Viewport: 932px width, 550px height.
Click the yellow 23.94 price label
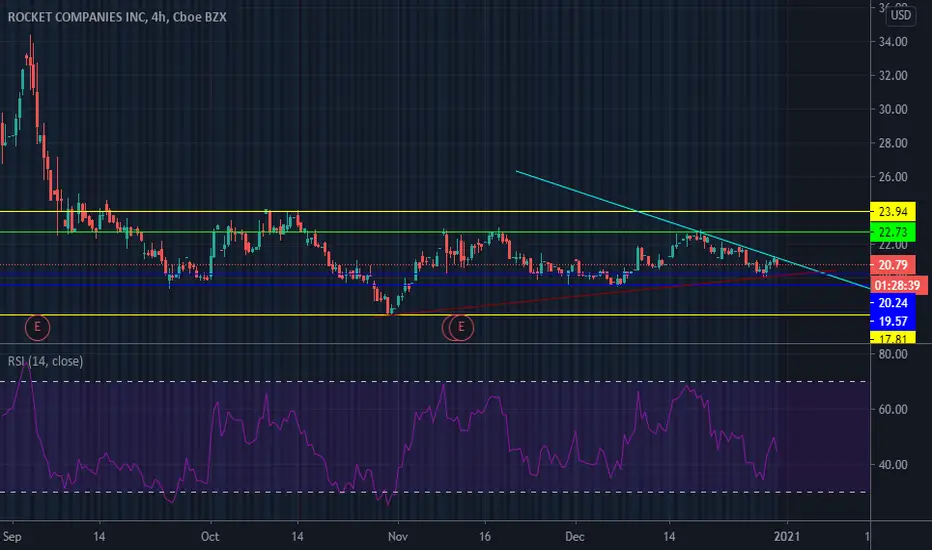(892, 212)
